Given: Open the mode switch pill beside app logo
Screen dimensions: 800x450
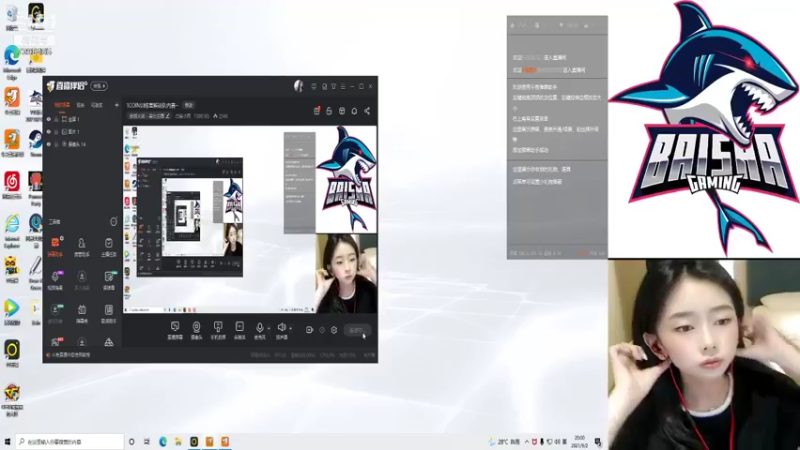Looking at the screenshot, I should (99, 86).
